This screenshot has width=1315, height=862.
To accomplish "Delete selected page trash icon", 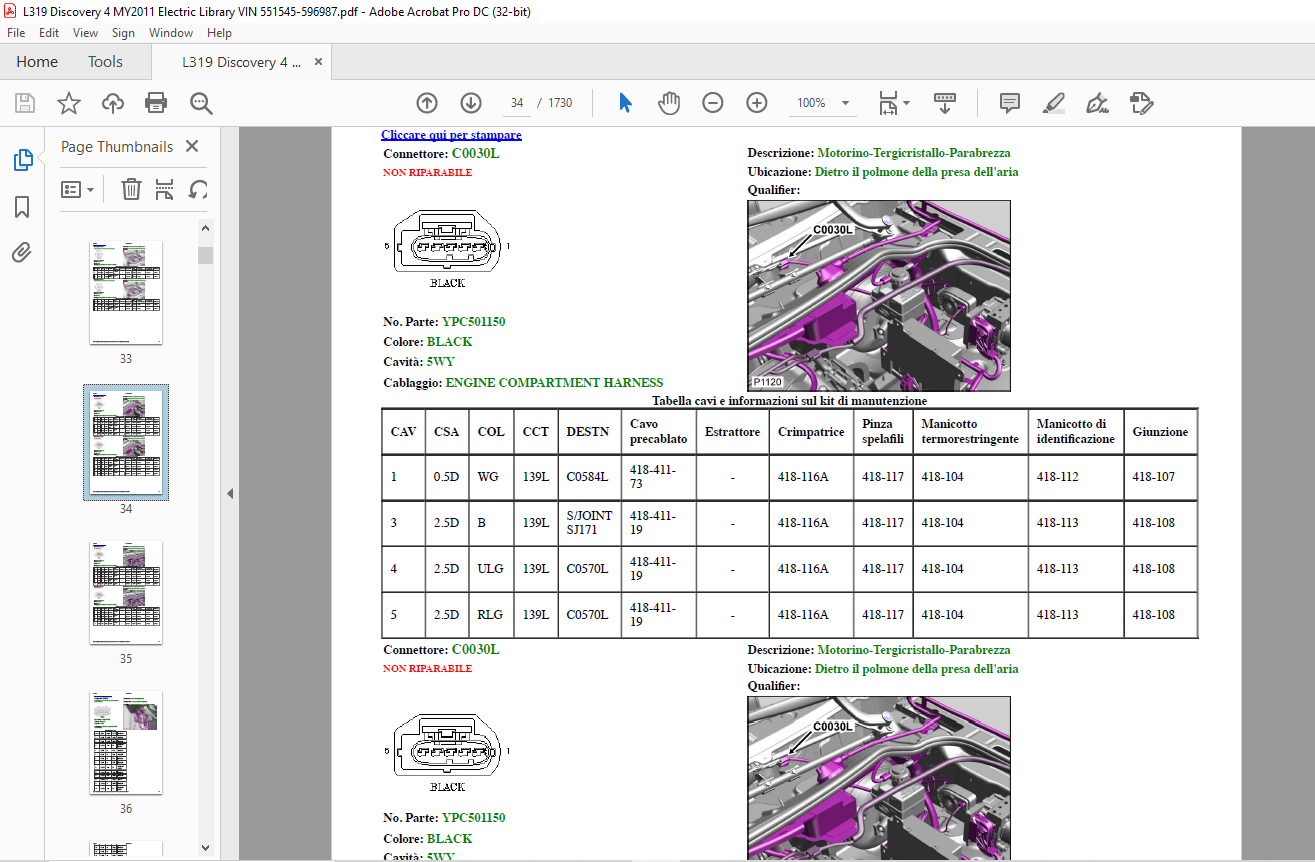I will pyautogui.click(x=131, y=189).
